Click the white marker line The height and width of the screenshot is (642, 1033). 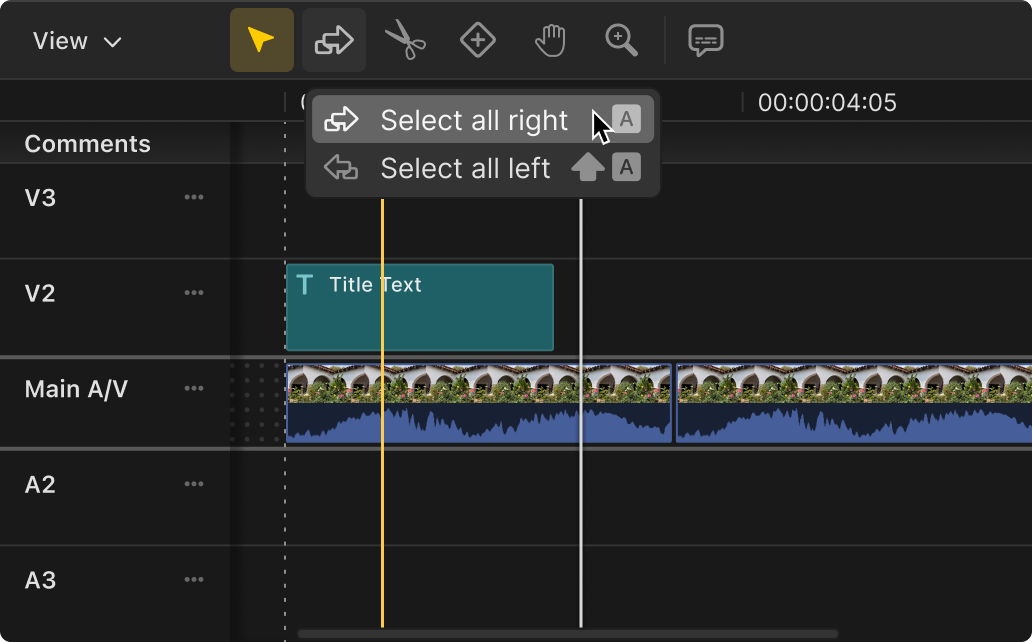click(580, 413)
